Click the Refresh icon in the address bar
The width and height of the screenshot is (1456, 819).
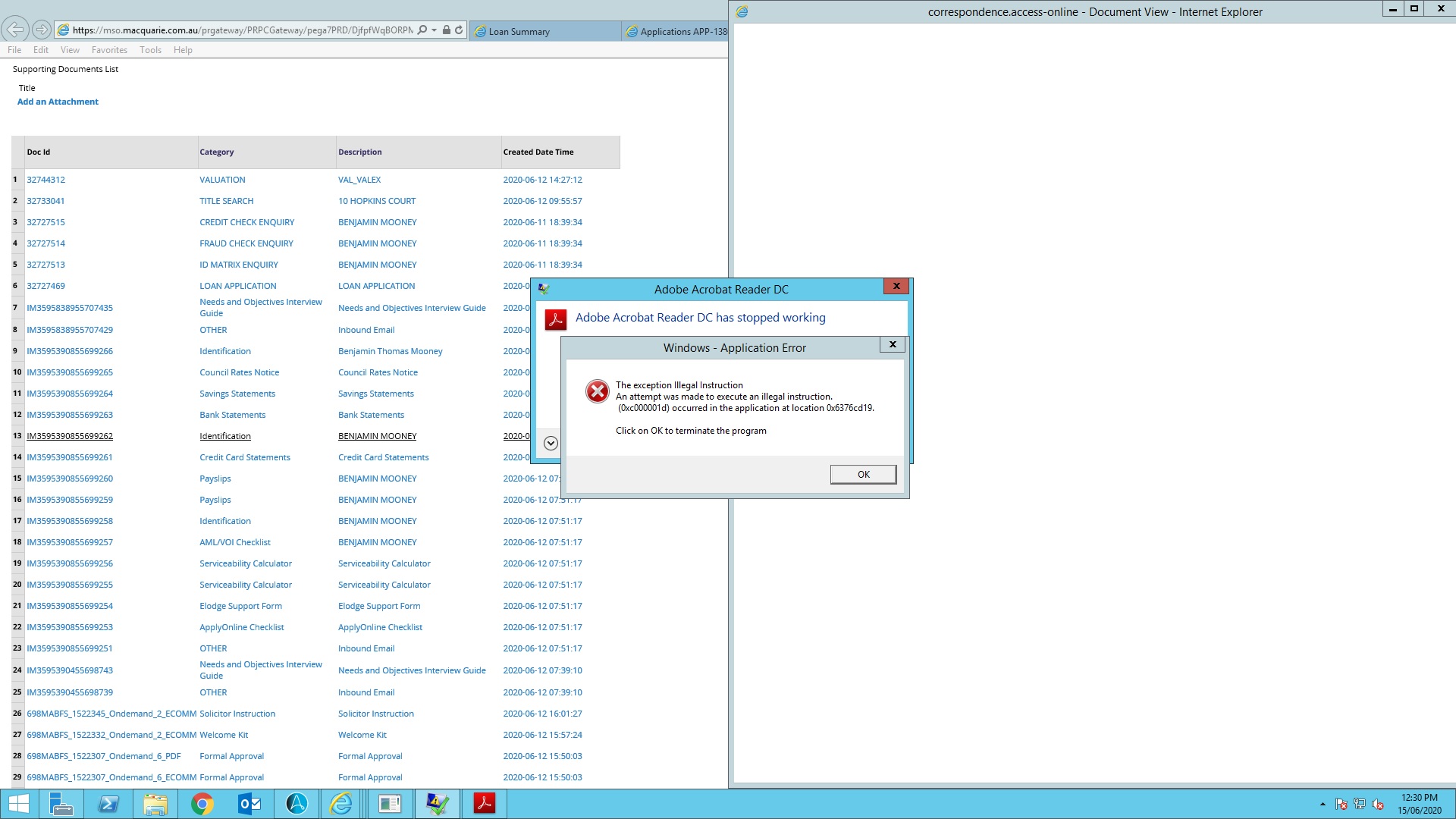point(459,30)
